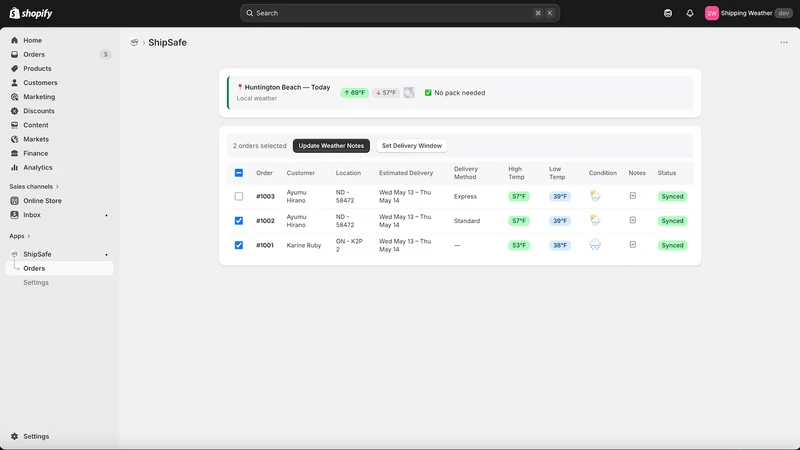This screenshot has height=450, width=800.
Task: Click the dev badge in top bar
Action: [784, 13]
